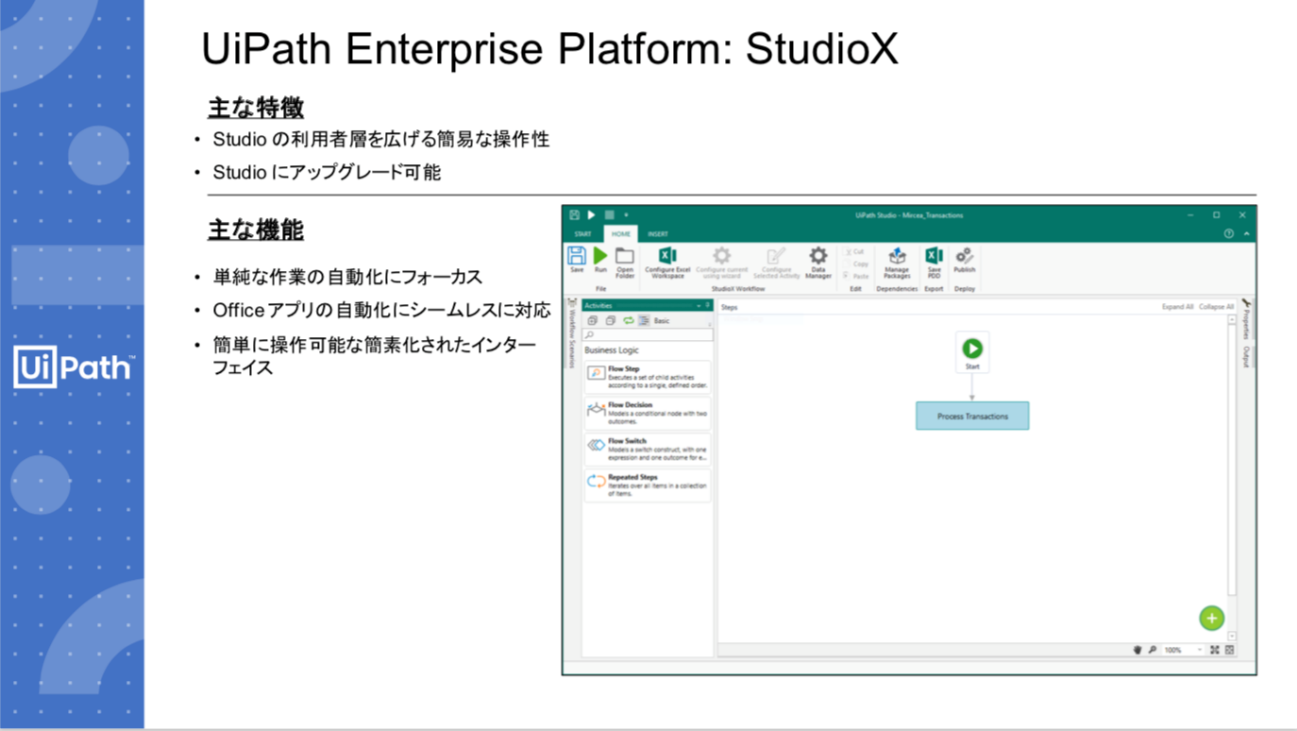Click the overview icon right of fit-to-screen
This screenshot has height=731, width=1297.
1230,650
